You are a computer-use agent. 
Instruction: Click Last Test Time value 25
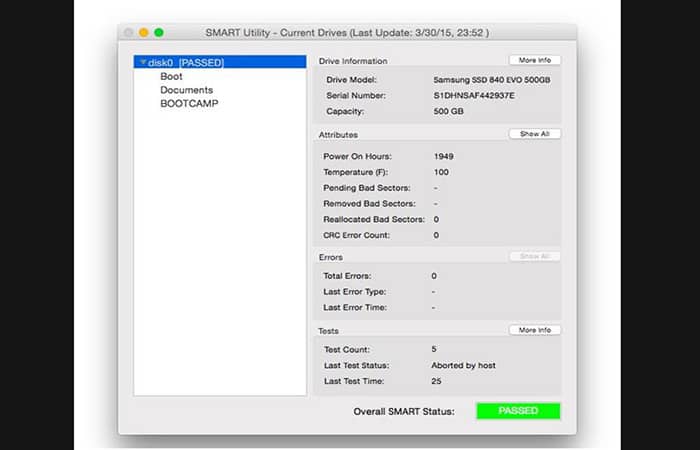(x=436, y=381)
